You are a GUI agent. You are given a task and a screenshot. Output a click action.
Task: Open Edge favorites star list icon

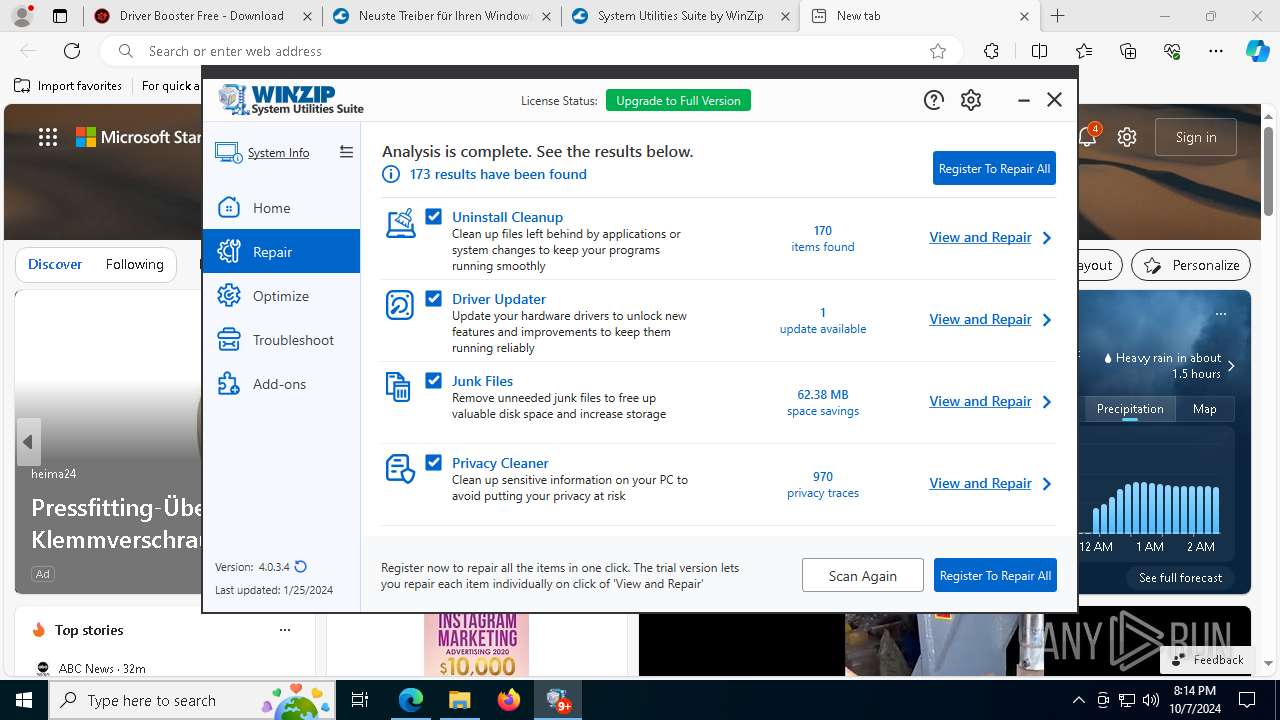[x=1084, y=51]
